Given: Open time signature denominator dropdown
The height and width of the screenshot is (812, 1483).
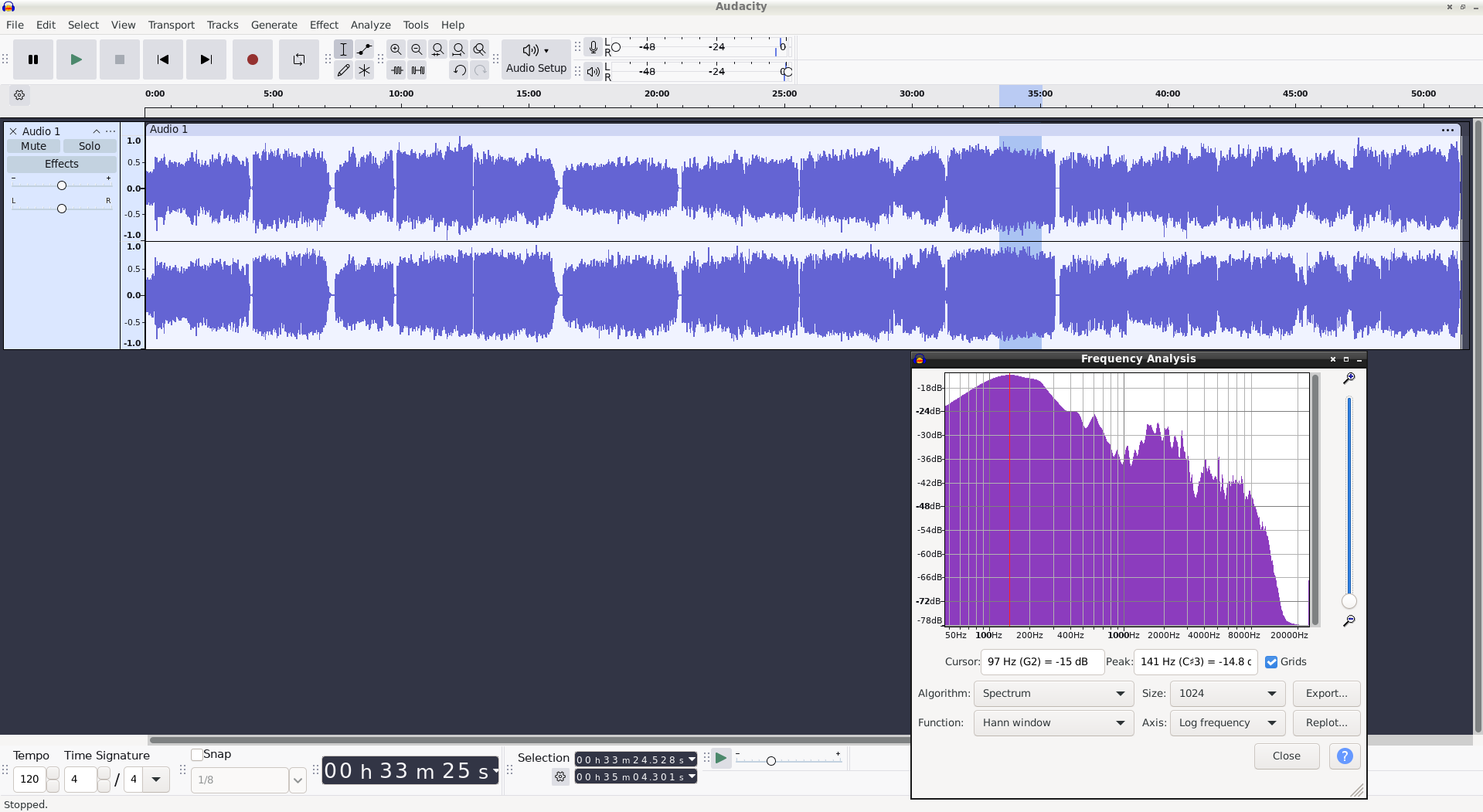Looking at the screenshot, I should (156, 779).
